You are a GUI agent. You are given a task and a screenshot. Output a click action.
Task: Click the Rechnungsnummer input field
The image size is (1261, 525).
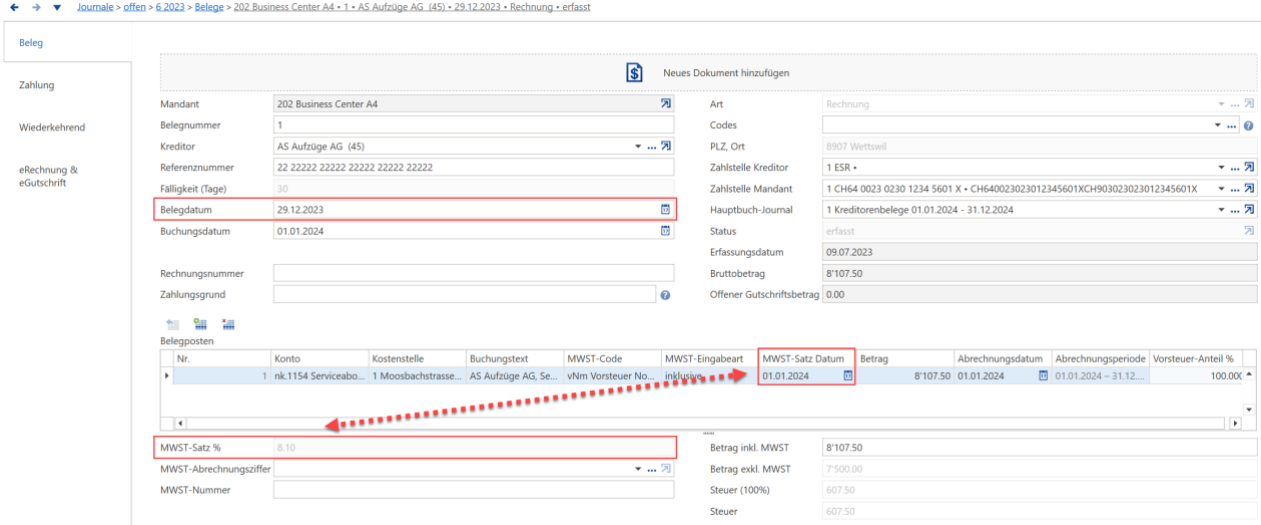pyautogui.click(x=474, y=273)
